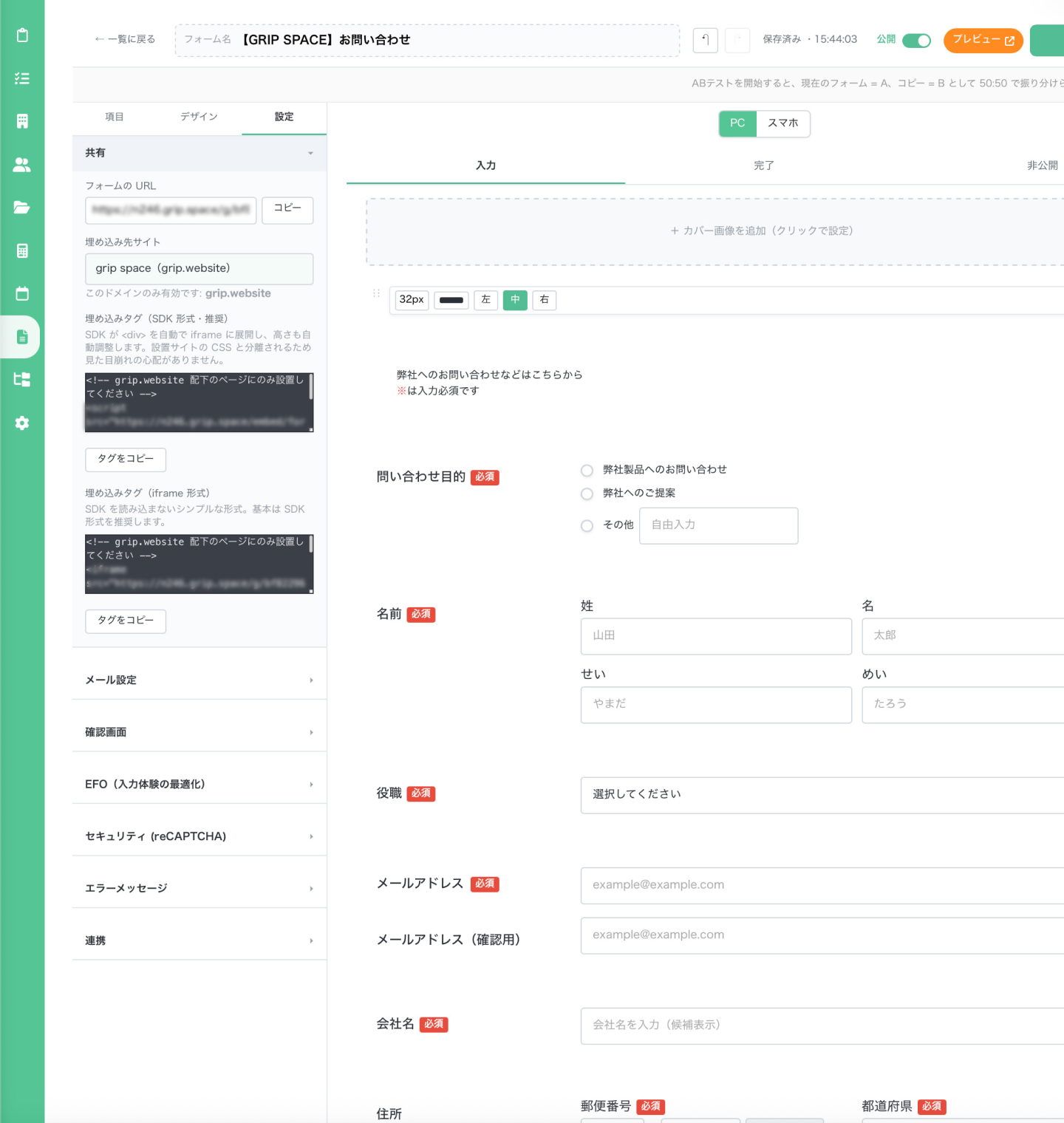Open the folder tree sidebar icon
This screenshot has height=1123, width=1064.
point(22,380)
